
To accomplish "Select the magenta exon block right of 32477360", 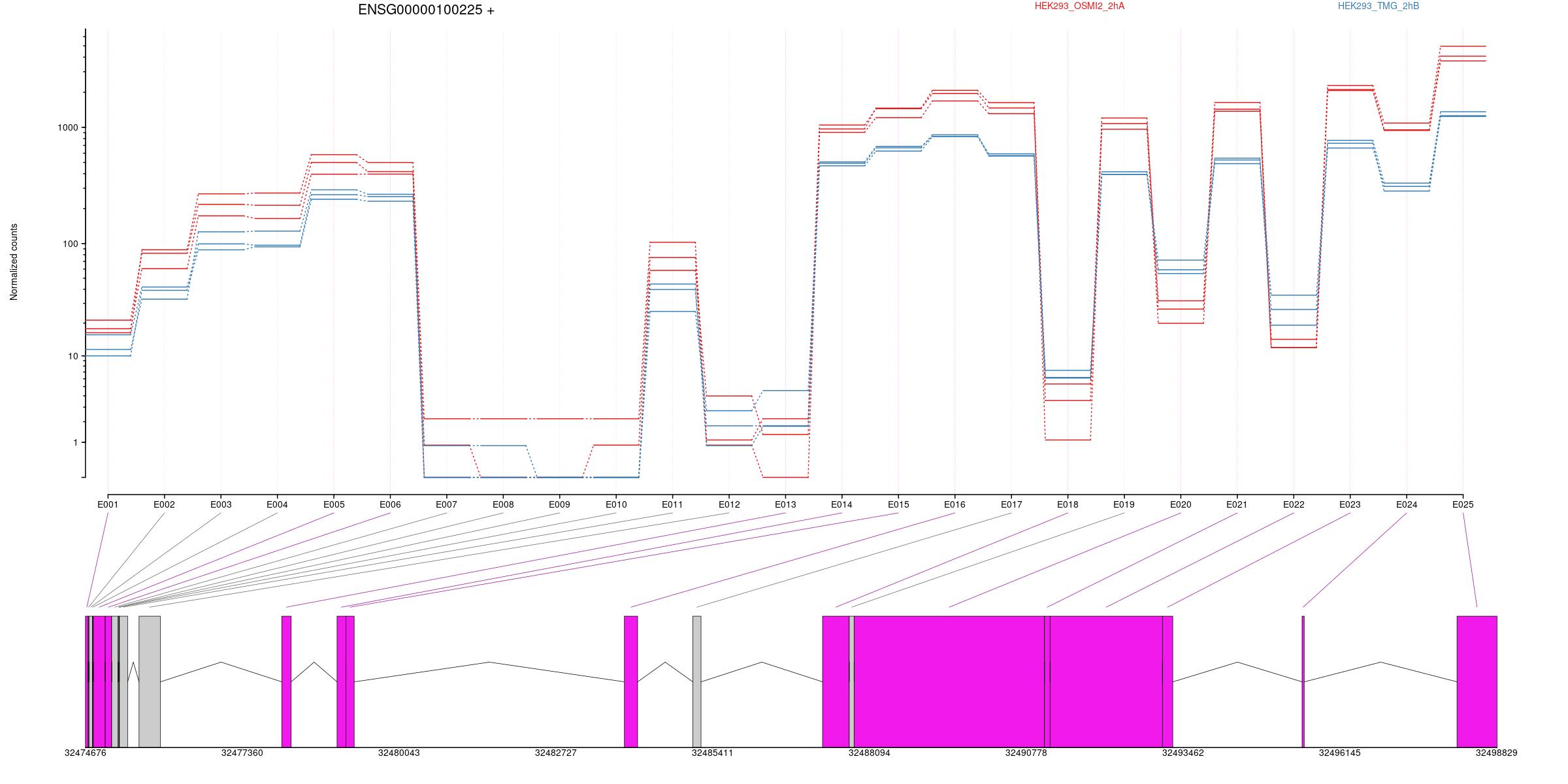I will pos(286,681).
